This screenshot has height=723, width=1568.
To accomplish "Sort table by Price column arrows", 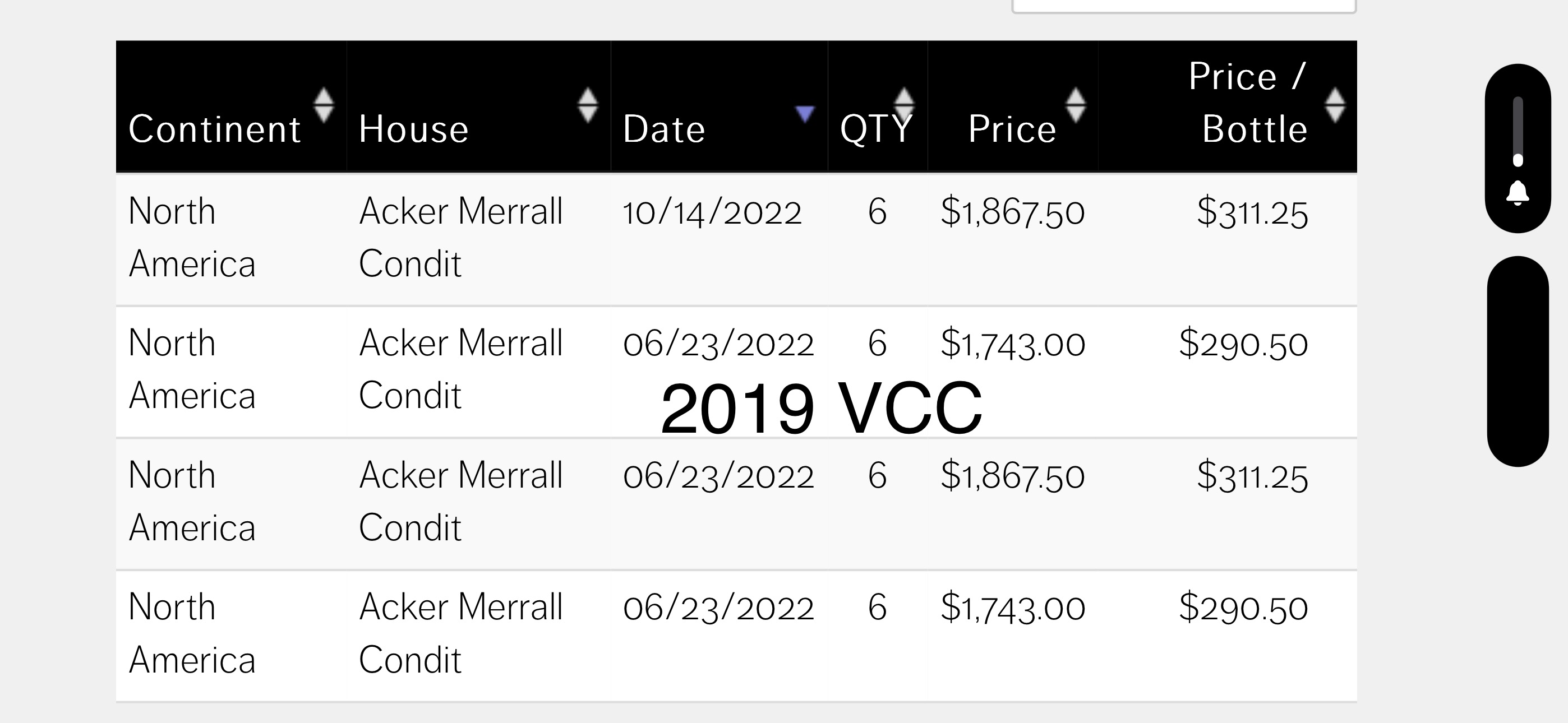I will 1076,105.
